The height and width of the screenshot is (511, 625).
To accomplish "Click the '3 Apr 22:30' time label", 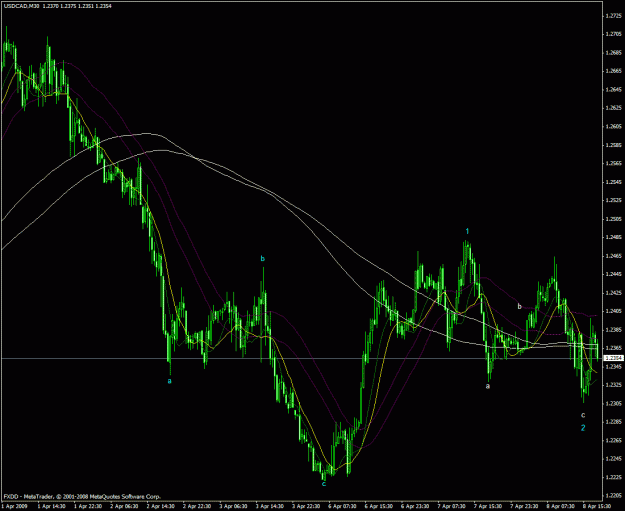I will (x=304, y=507).
